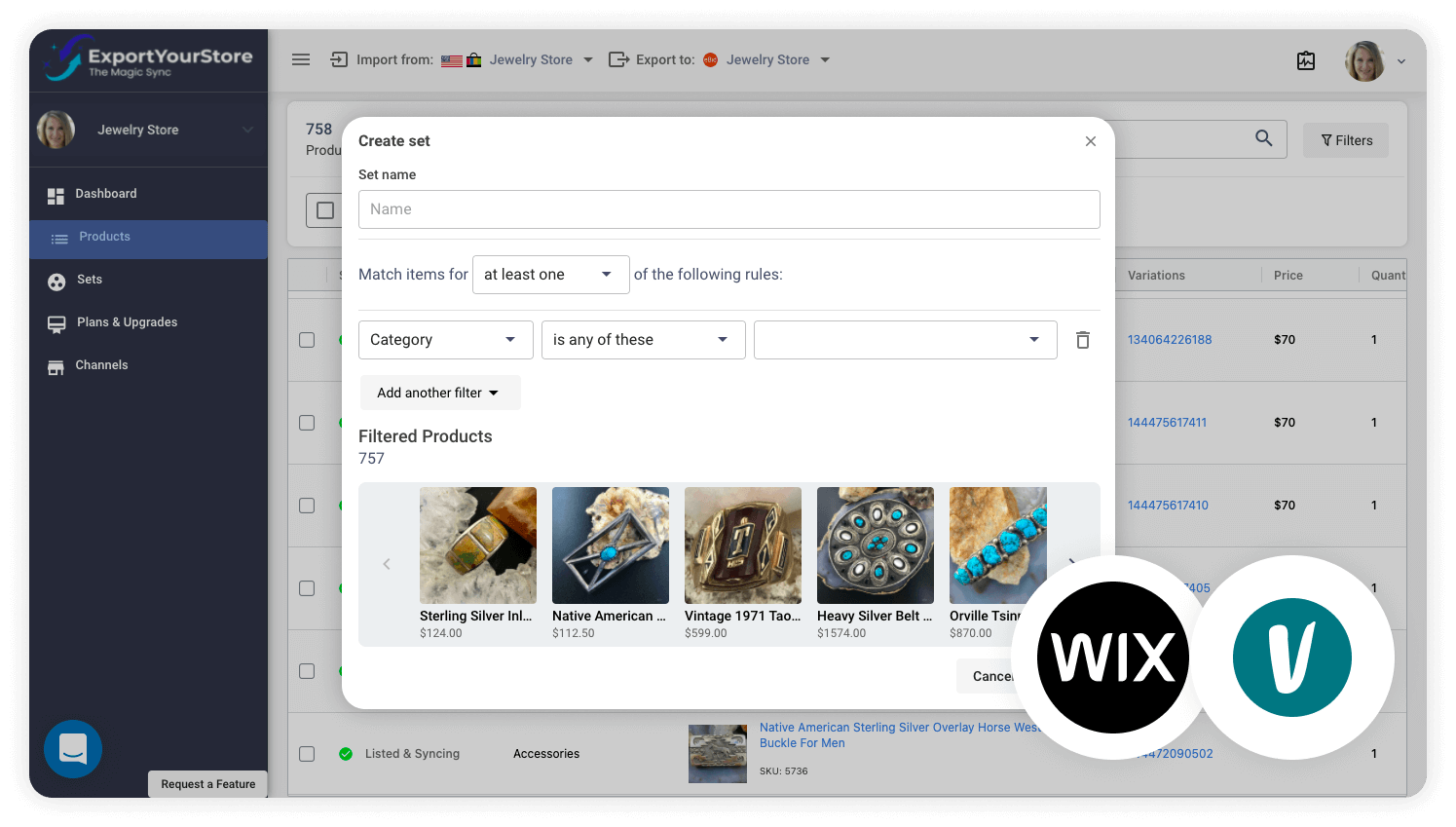Expand the 'is any of these' condition dropdown

[x=643, y=339]
